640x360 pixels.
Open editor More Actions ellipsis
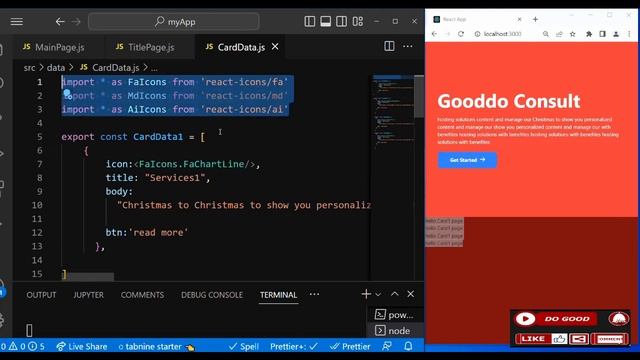[x=408, y=46]
